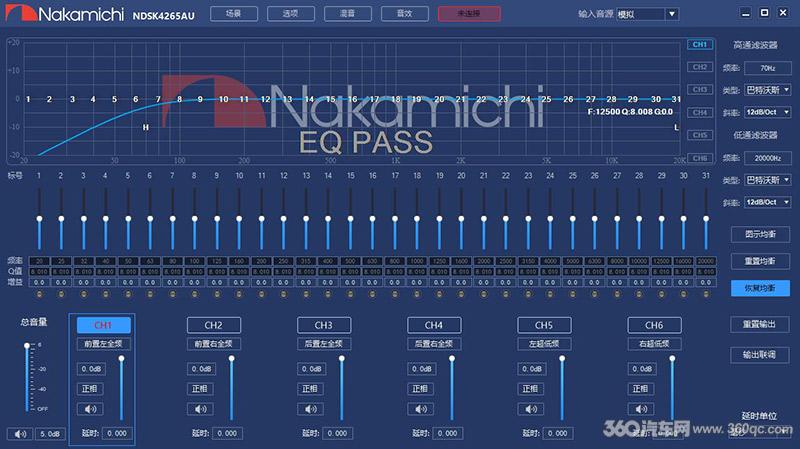Mute CH5 with its speaker icon

pos(531,409)
